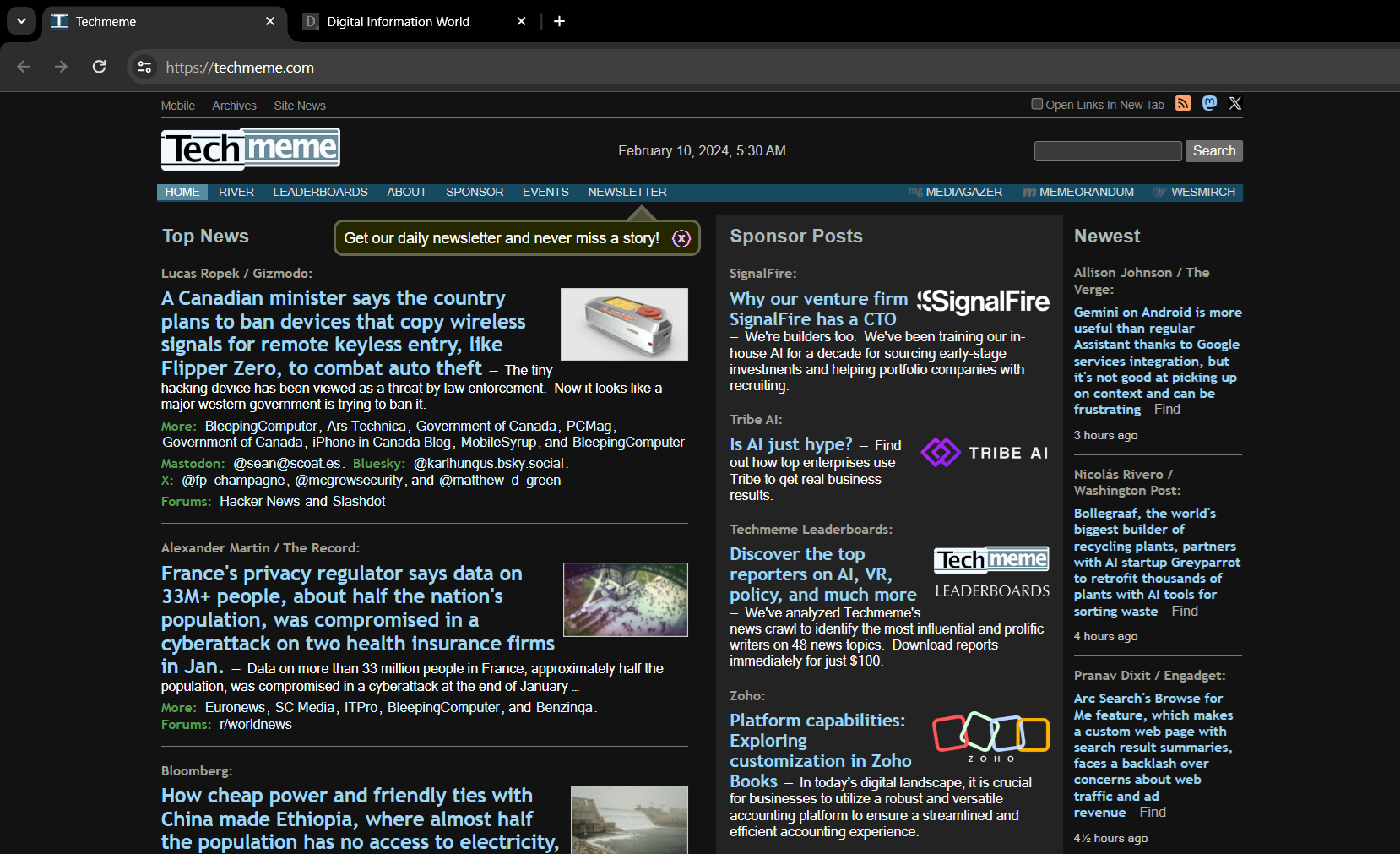This screenshot has width=1400, height=854.
Task: Open the RIVER navigation item
Action: point(236,193)
